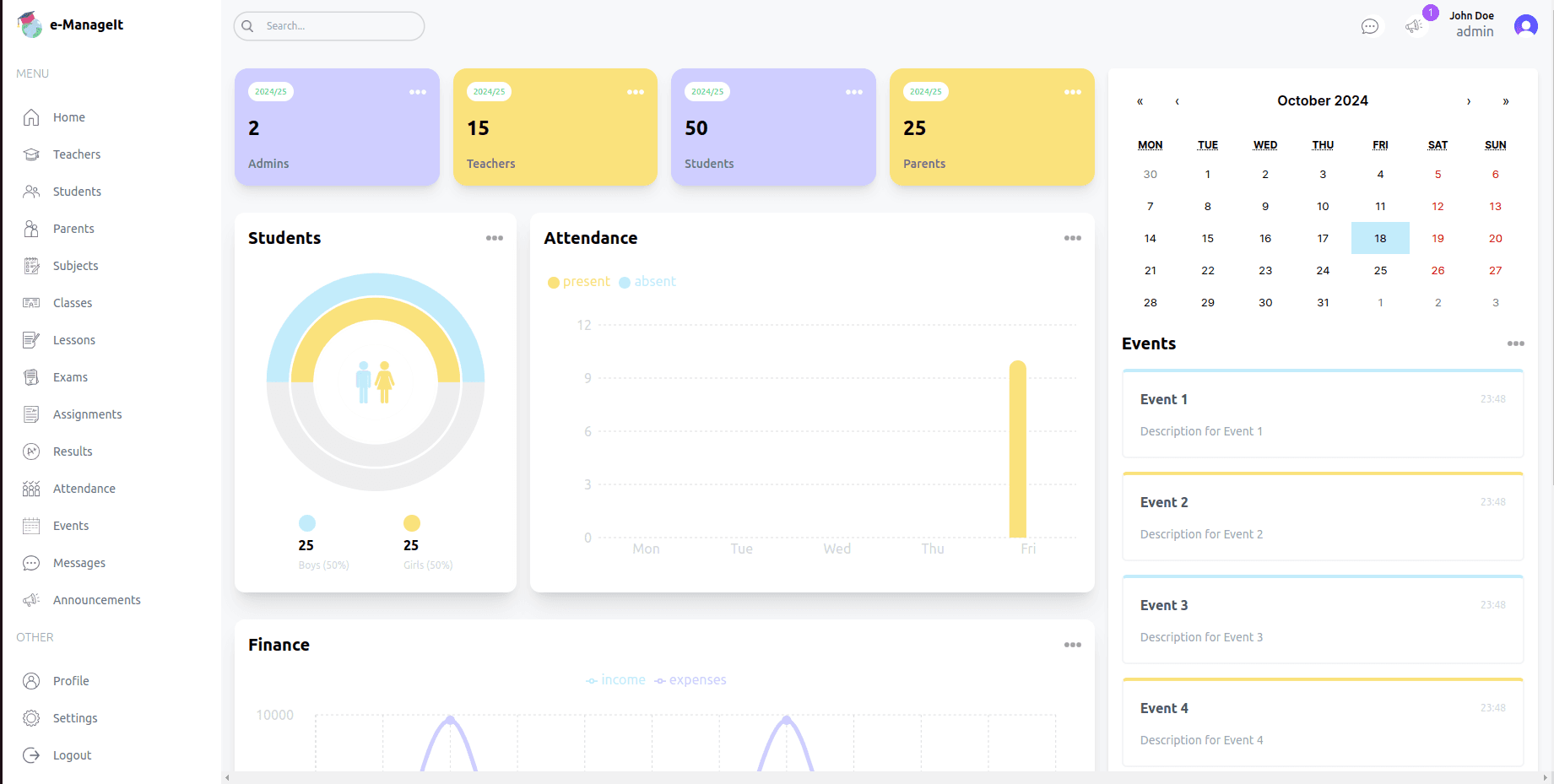Open Assignments from the sidebar menu
Viewport: 1554px width, 784px height.
[x=87, y=414]
